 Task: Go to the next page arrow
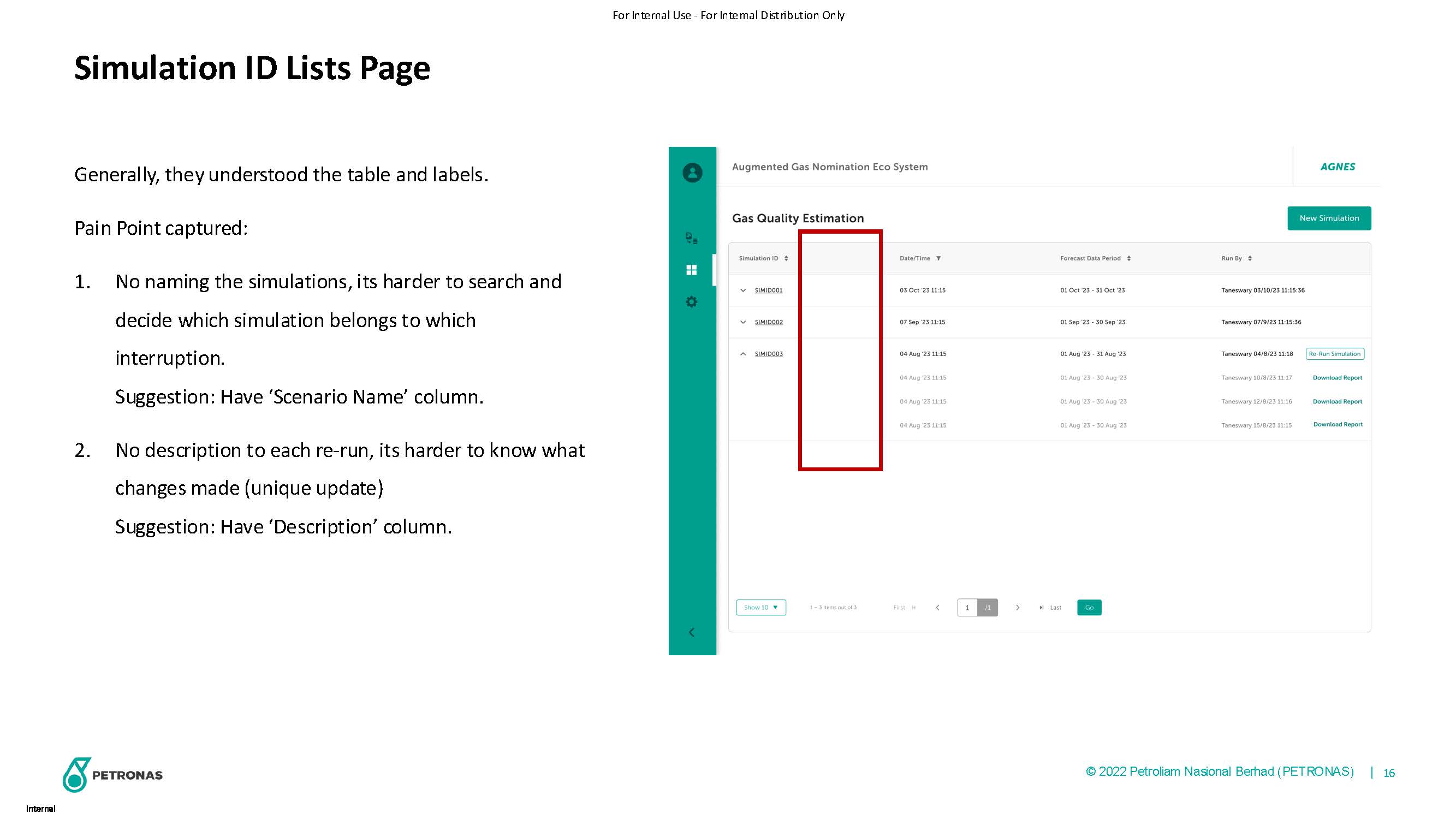tap(1018, 608)
